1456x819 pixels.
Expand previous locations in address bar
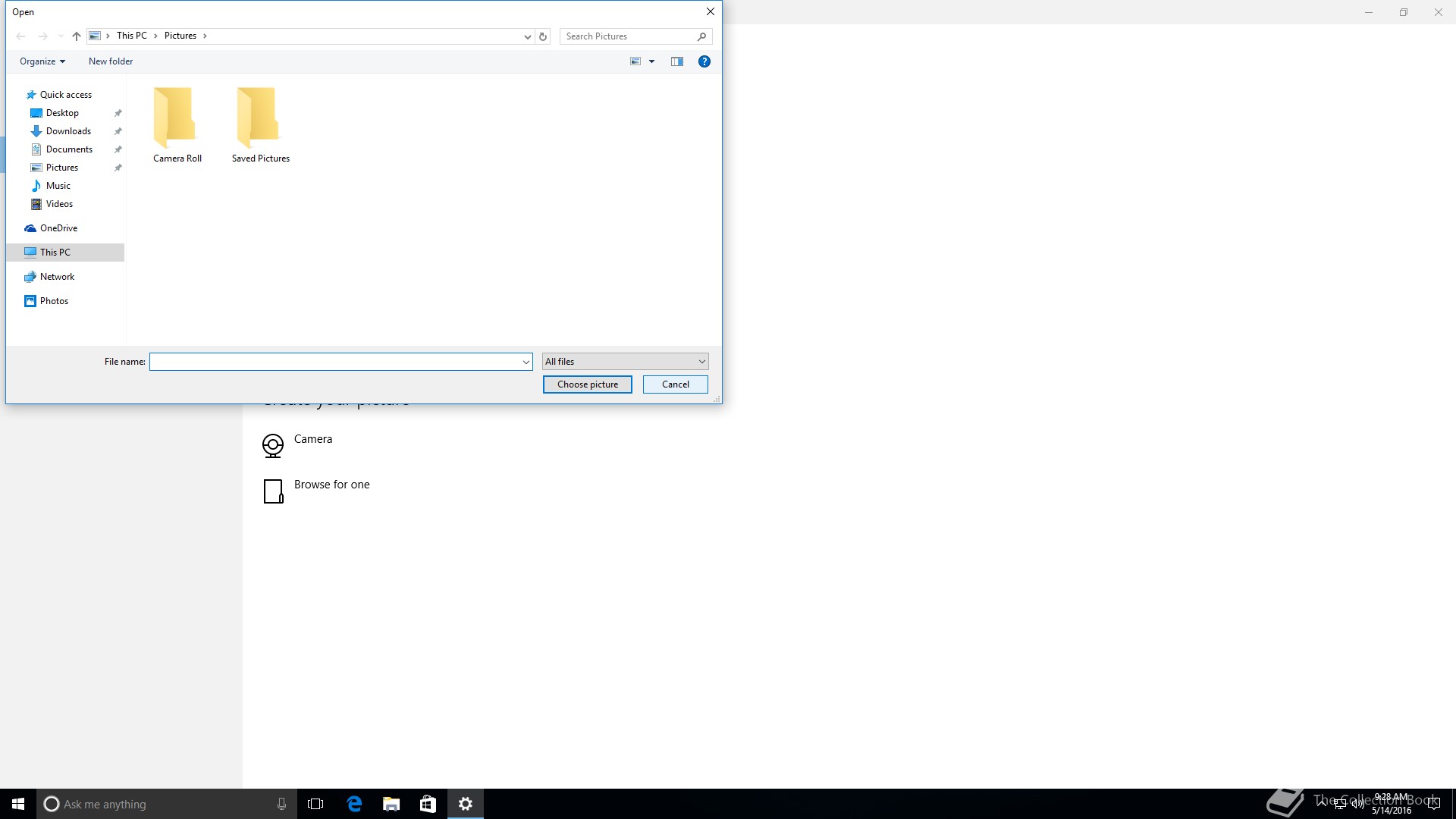[527, 36]
